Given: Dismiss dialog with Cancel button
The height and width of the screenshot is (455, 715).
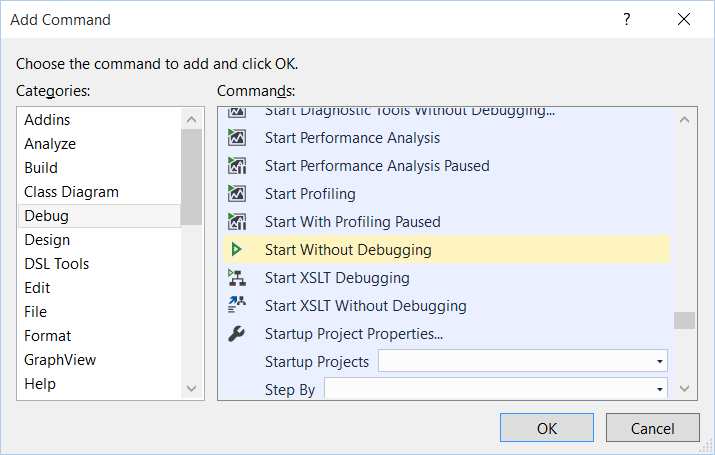Looking at the screenshot, I should click(653, 428).
